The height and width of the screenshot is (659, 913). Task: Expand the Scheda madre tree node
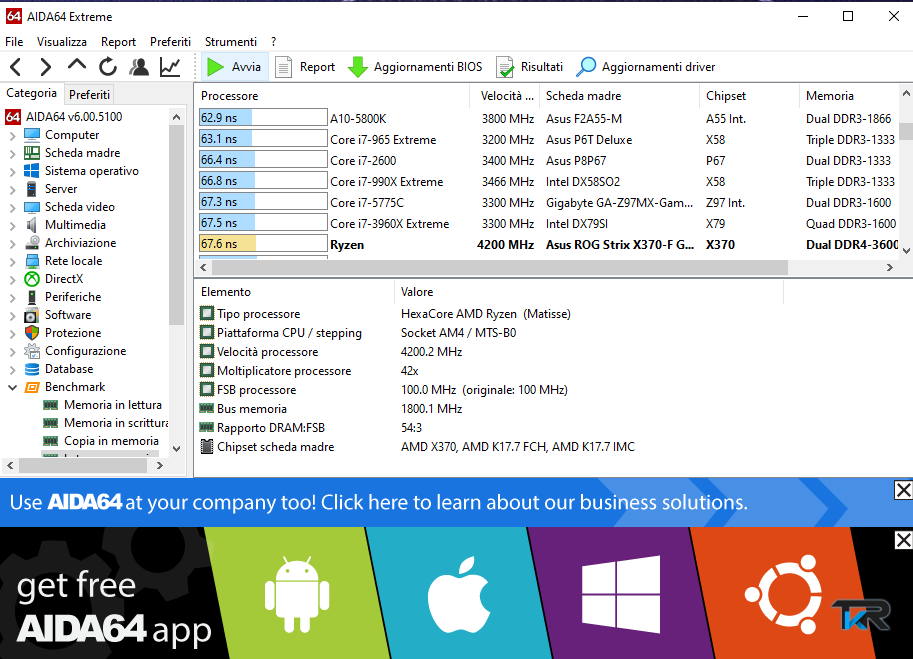coord(12,154)
